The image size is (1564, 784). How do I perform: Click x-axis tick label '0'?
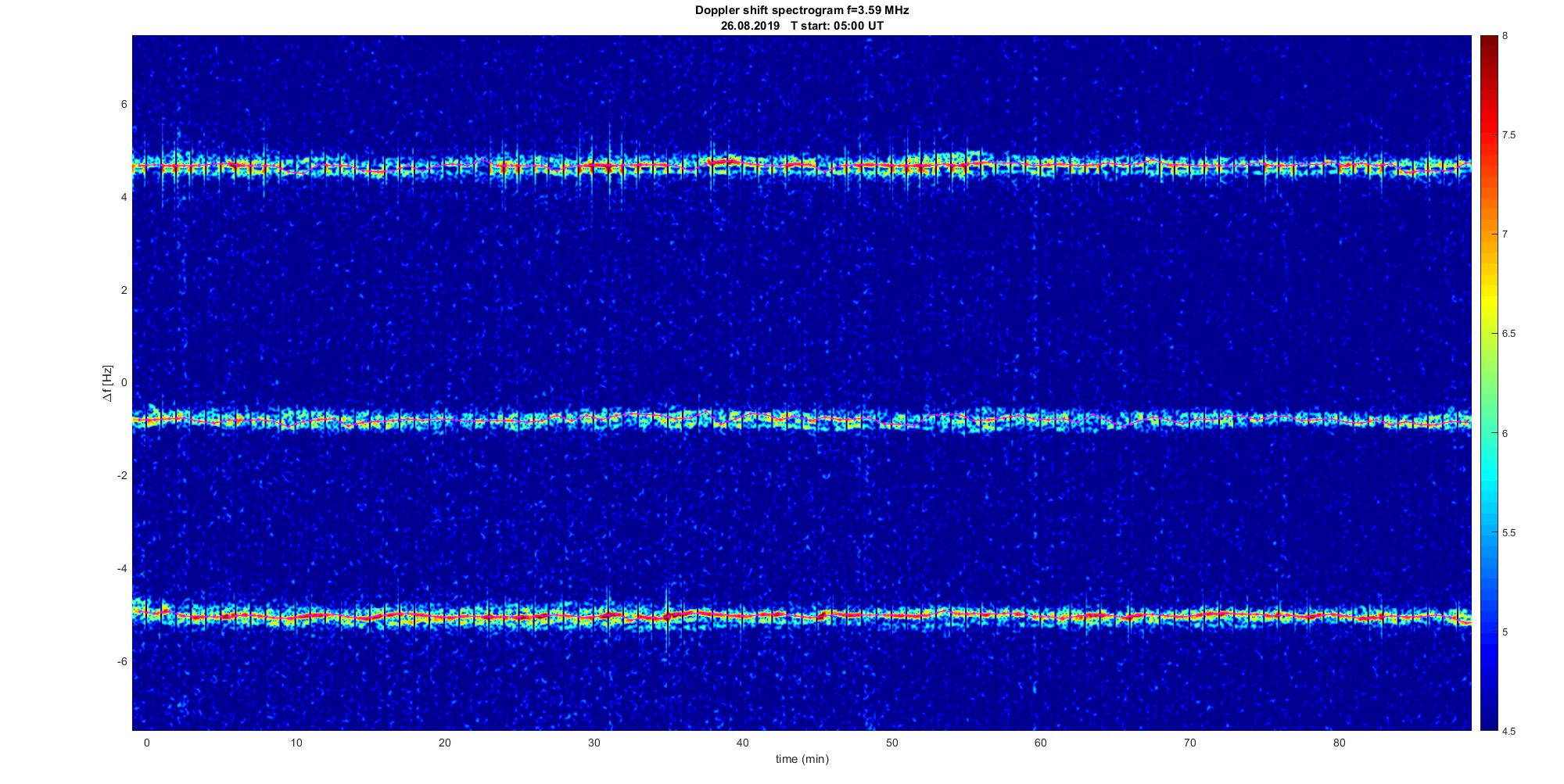point(146,743)
